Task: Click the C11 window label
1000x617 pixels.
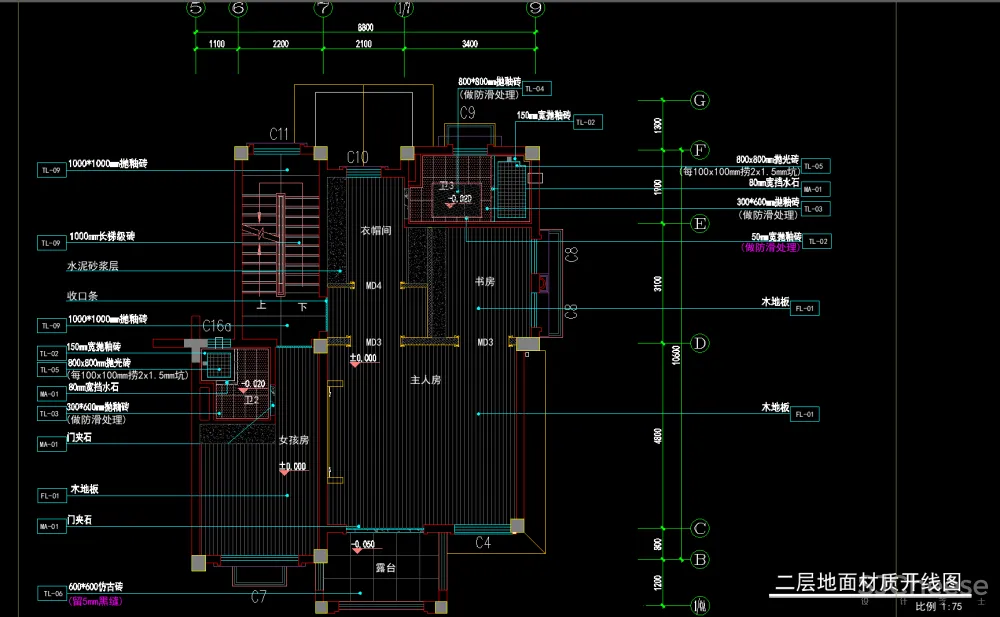Action: (x=279, y=134)
